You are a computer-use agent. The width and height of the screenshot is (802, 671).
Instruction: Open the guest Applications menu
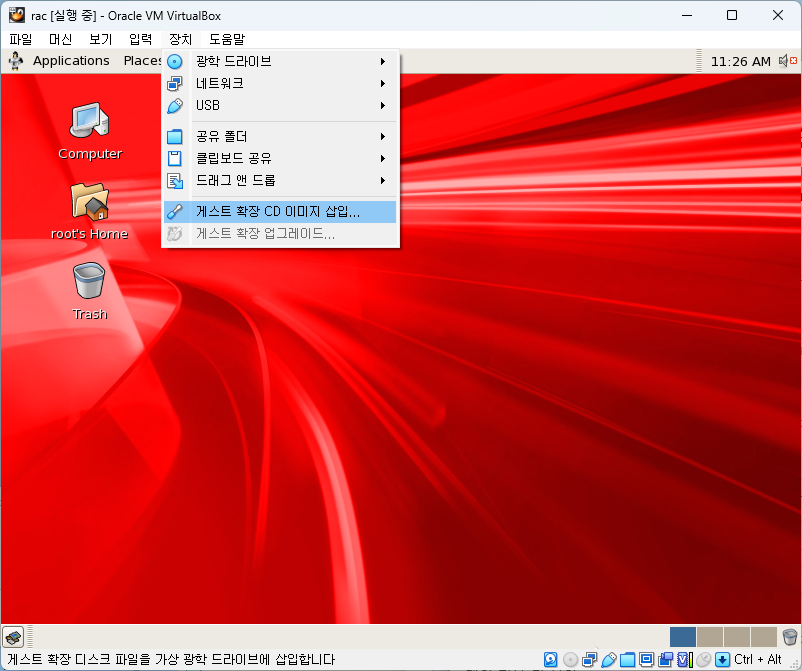click(71, 61)
